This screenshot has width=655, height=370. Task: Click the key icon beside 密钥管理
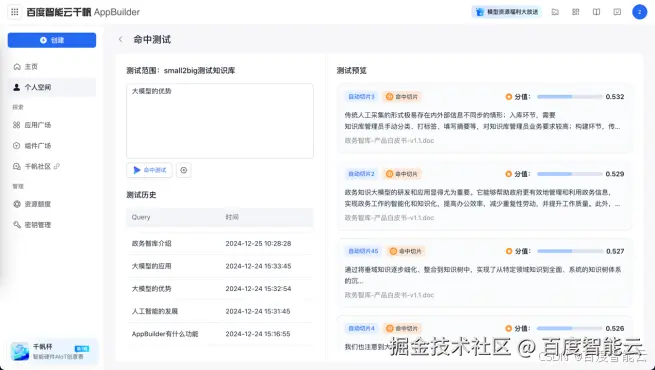[17, 225]
